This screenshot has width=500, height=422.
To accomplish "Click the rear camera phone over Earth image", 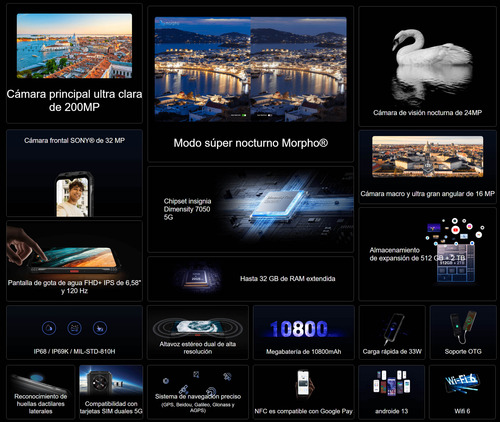I will 111,382.
